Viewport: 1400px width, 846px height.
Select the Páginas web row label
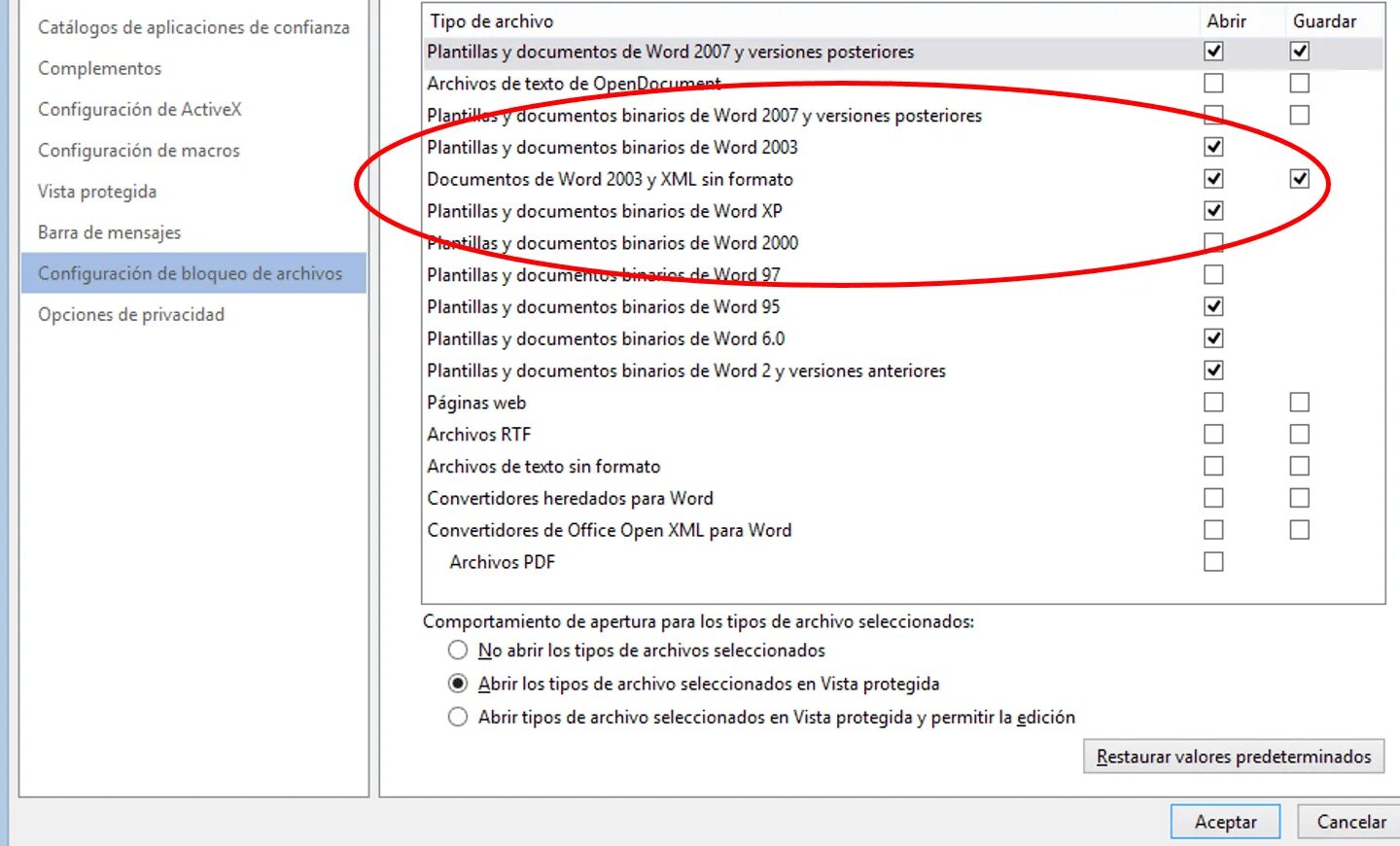476,403
